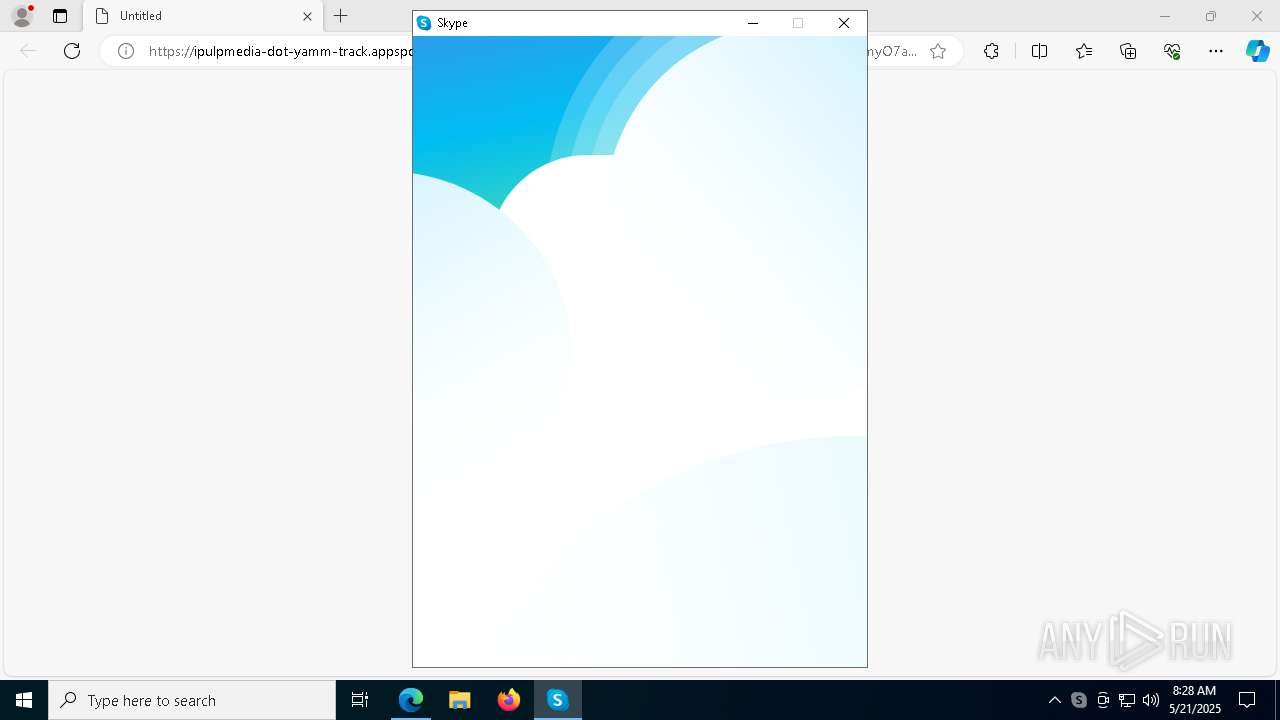This screenshot has width=1280, height=720.
Task: Close the Edge browser window
Action: [1257, 16]
